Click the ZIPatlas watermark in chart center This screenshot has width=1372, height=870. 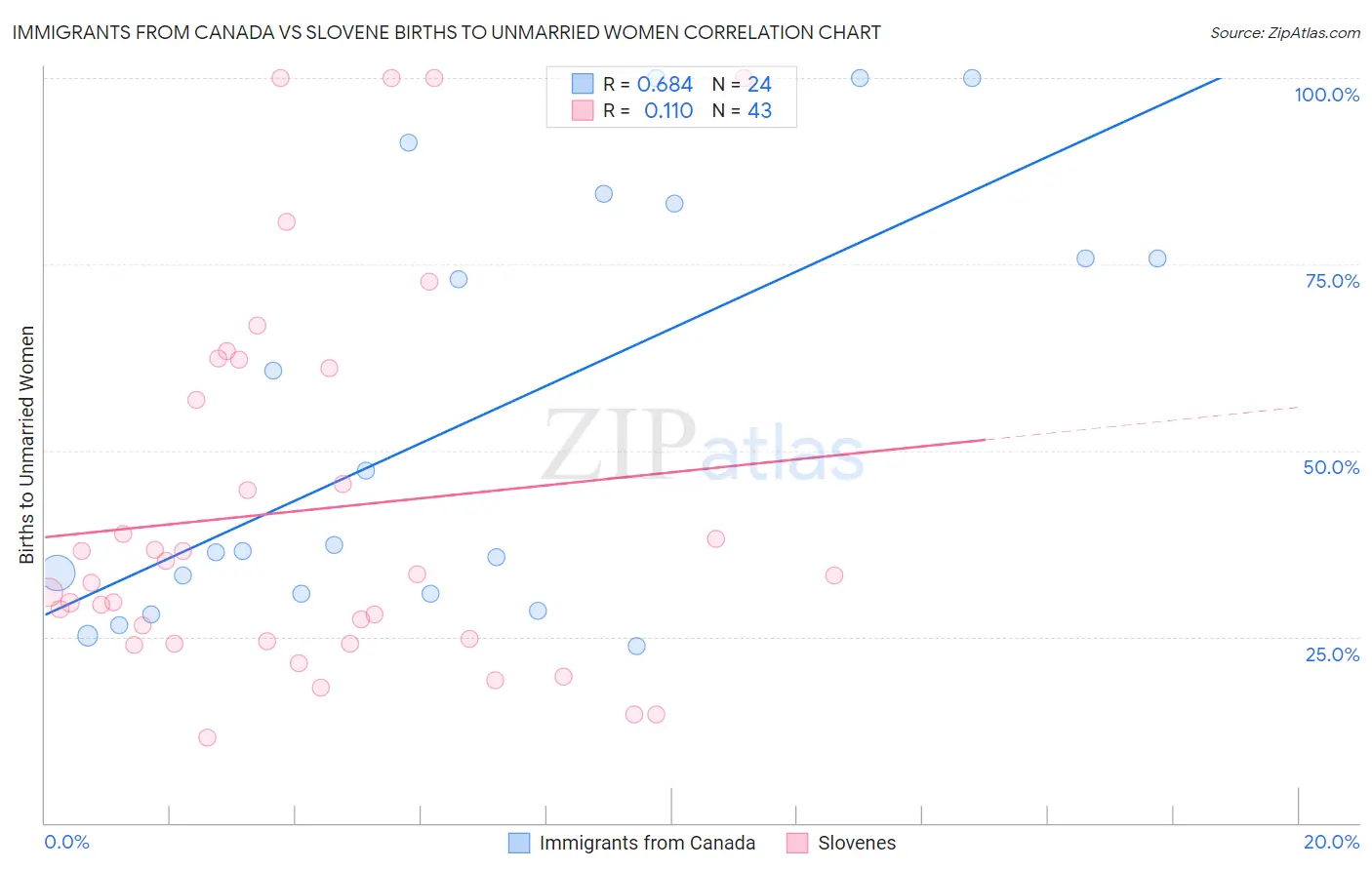tap(704, 446)
